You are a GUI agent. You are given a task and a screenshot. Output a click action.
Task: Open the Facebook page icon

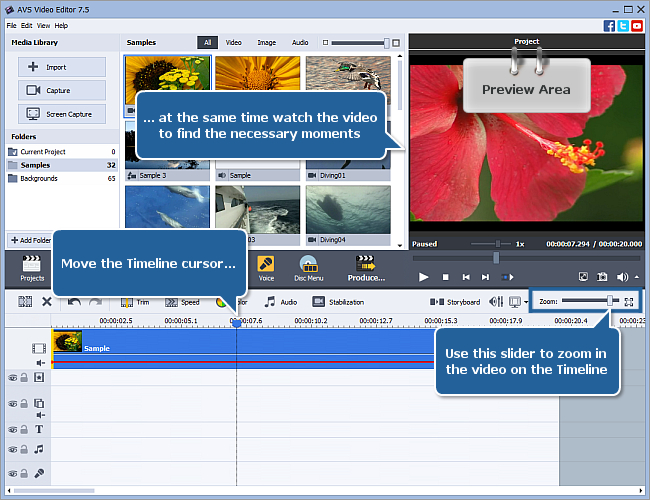tap(609, 26)
